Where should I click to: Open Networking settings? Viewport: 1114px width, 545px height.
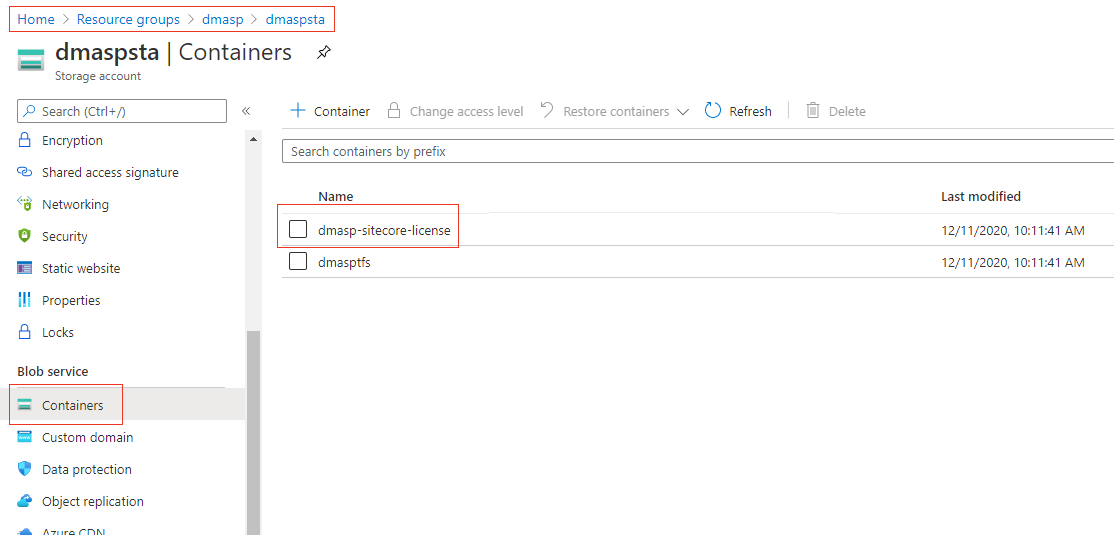click(75, 205)
